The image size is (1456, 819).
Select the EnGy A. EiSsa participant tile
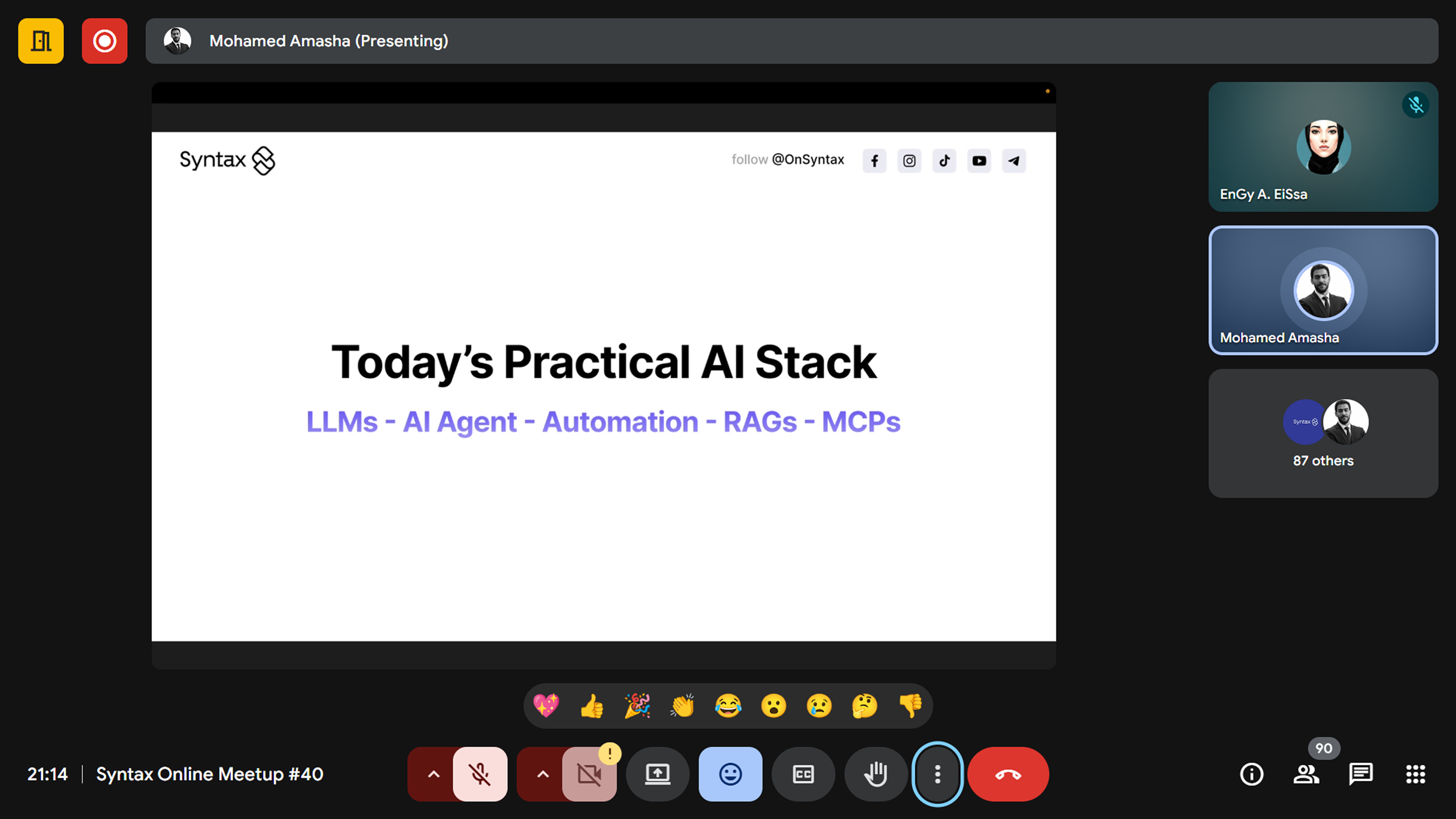tap(1323, 146)
